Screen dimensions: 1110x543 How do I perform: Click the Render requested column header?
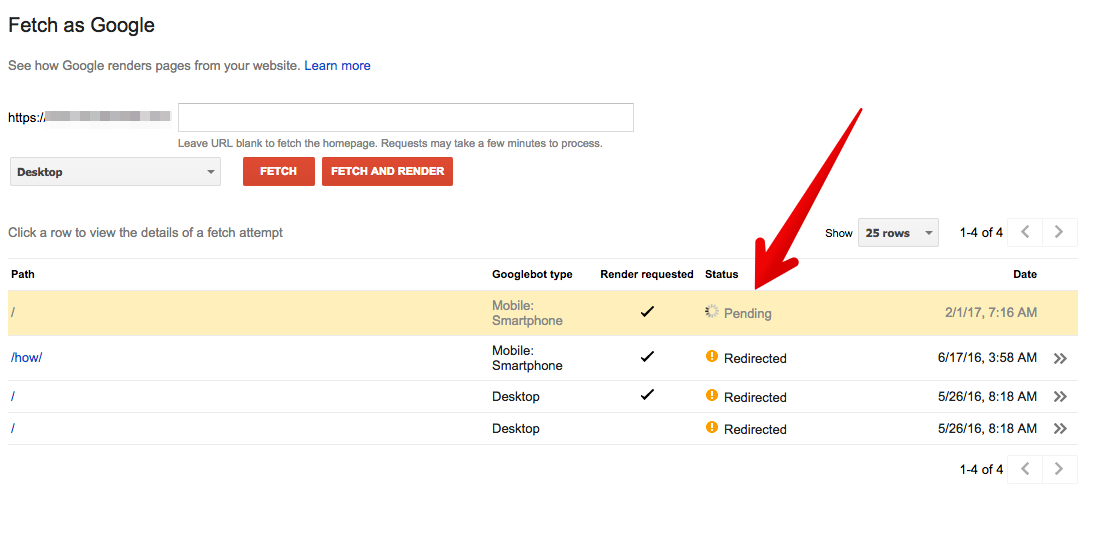click(646, 275)
